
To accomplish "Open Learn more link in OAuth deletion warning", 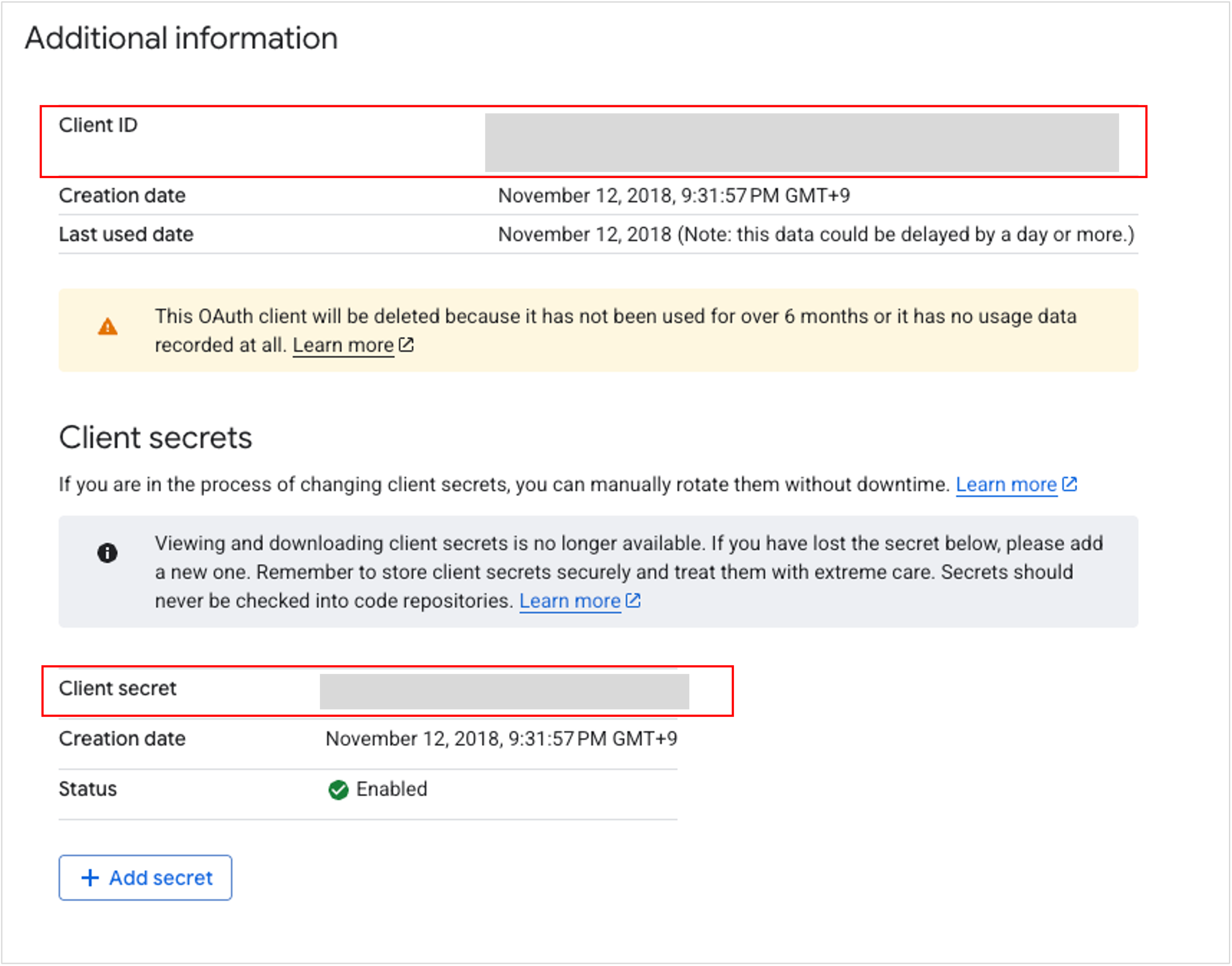I will [x=343, y=345].
